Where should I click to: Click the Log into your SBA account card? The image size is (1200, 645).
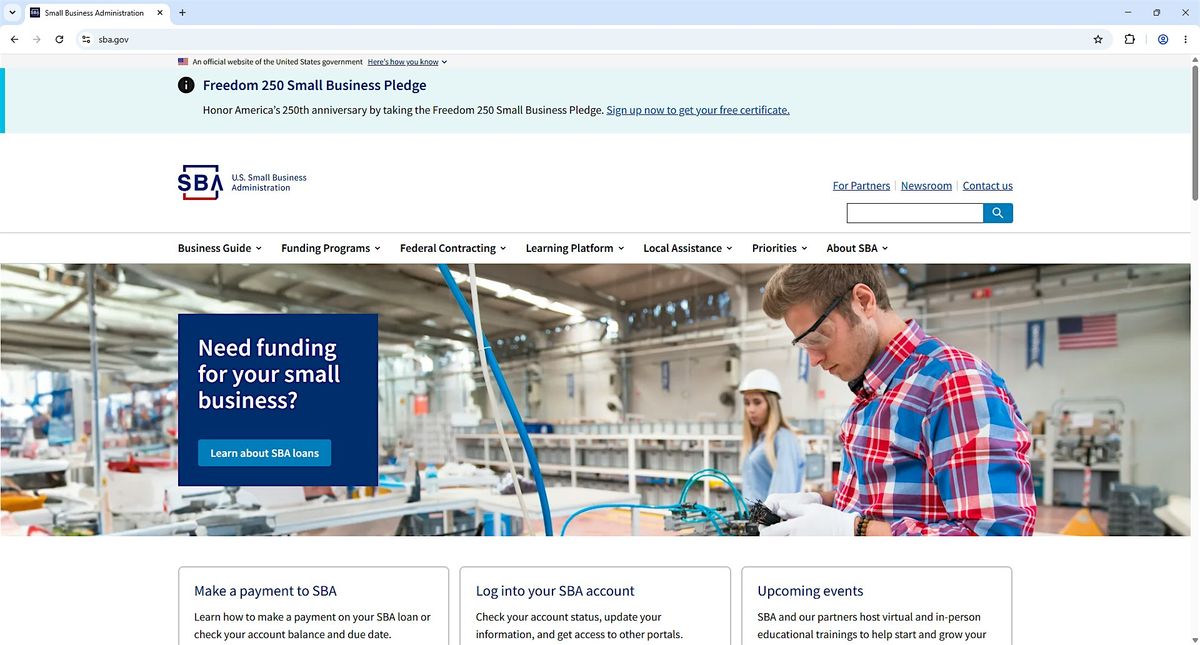(x=595, y=606)
